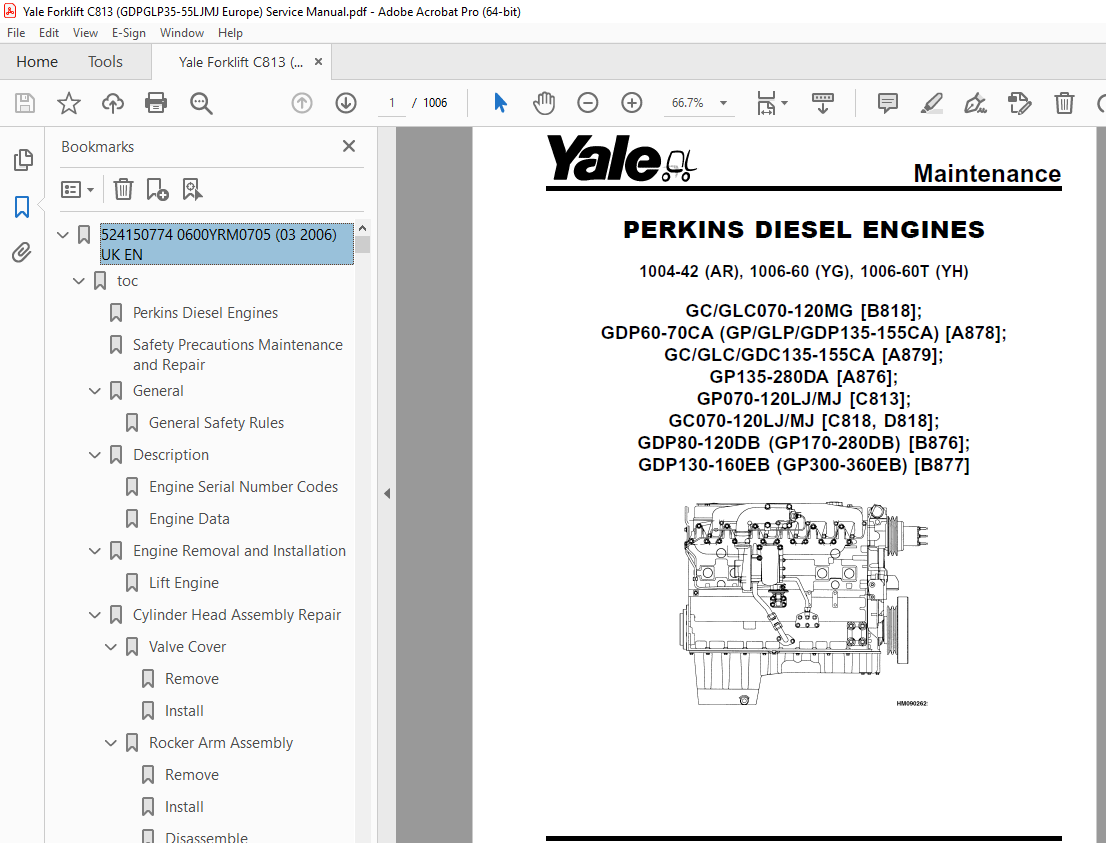Open the Sign document pen tool
Screen dimensions: 1106x843
point(976,103)
